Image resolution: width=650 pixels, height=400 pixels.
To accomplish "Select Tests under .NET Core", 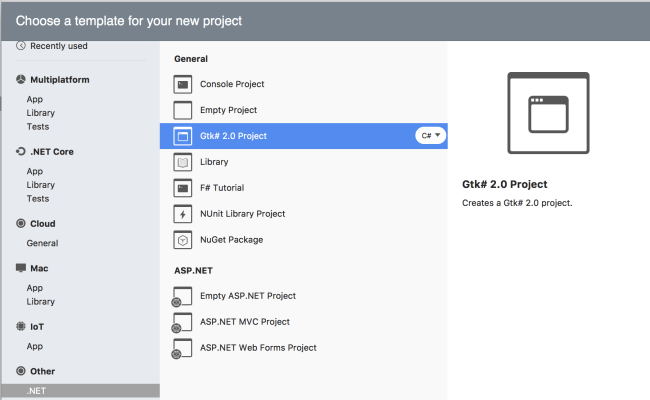I will coord(38,199).
